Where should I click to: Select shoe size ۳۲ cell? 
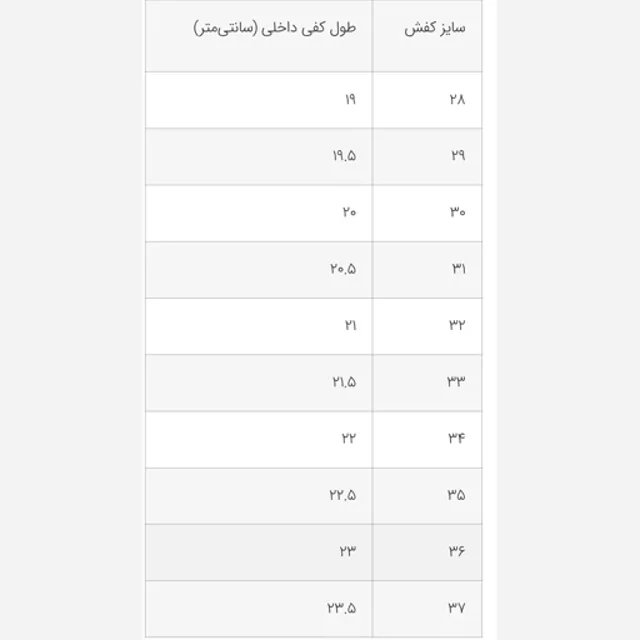tap(427, 327)
